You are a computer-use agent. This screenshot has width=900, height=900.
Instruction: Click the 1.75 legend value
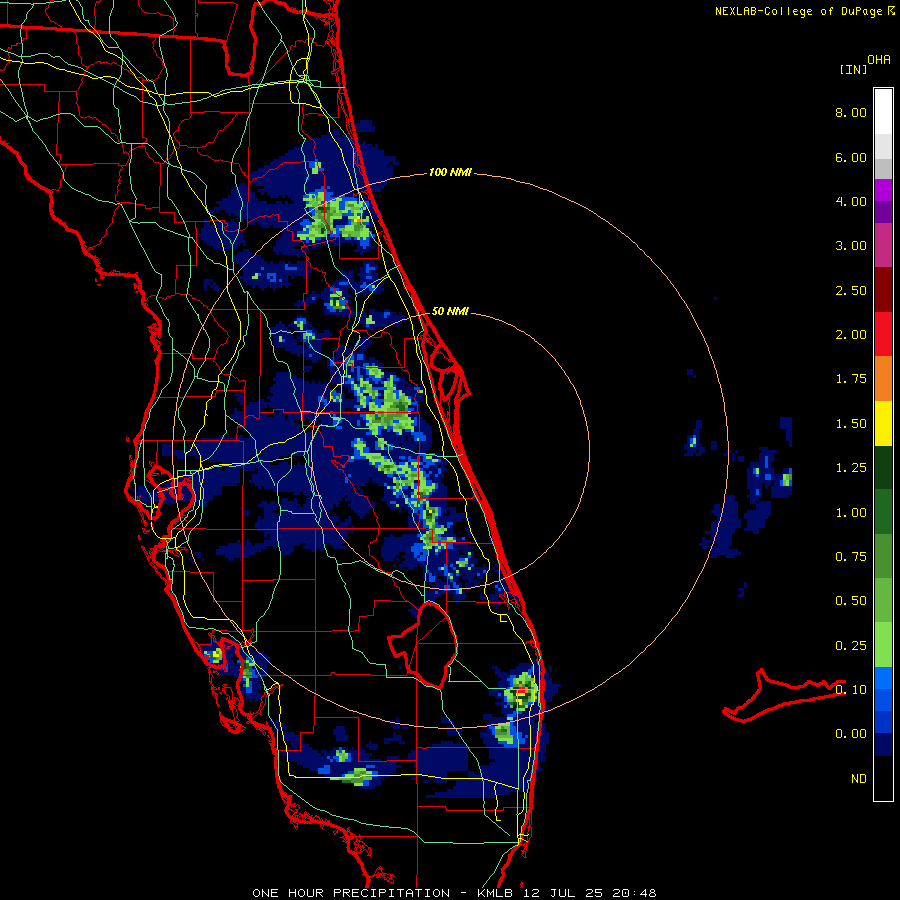[x=851, y=379]
